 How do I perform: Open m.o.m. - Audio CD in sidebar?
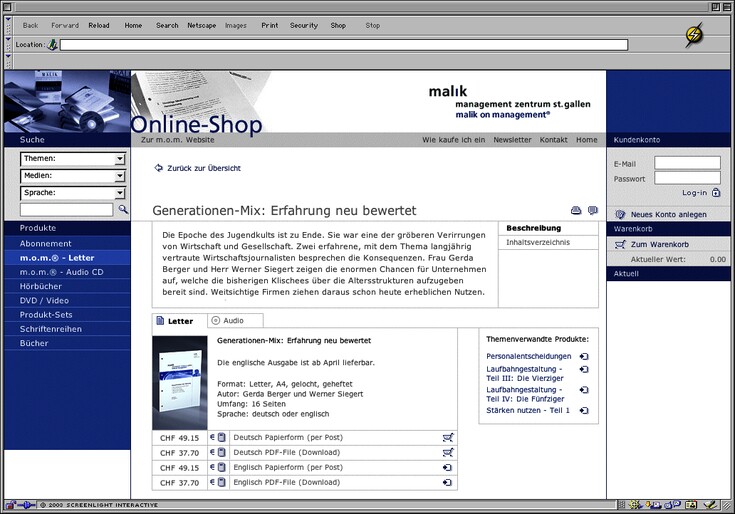pyautogui.click(x=68, y=272)
